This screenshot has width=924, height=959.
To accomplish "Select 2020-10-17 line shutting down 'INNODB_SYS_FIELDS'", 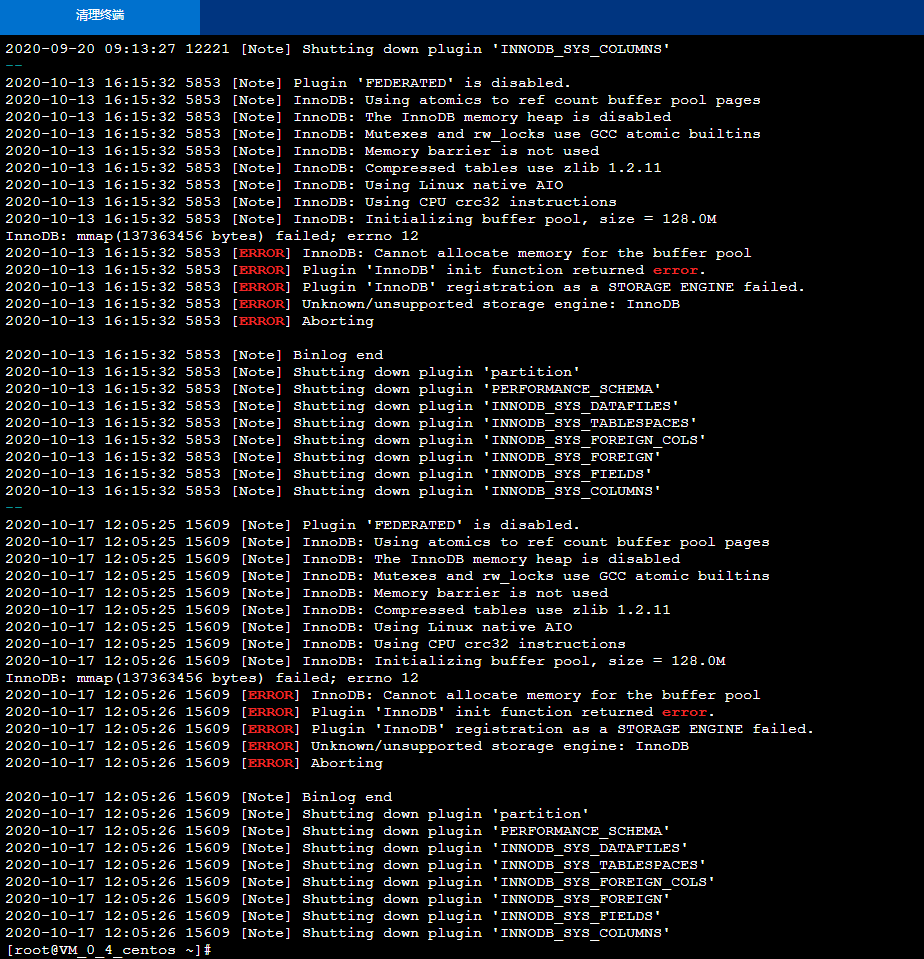I will pos(333,916).
